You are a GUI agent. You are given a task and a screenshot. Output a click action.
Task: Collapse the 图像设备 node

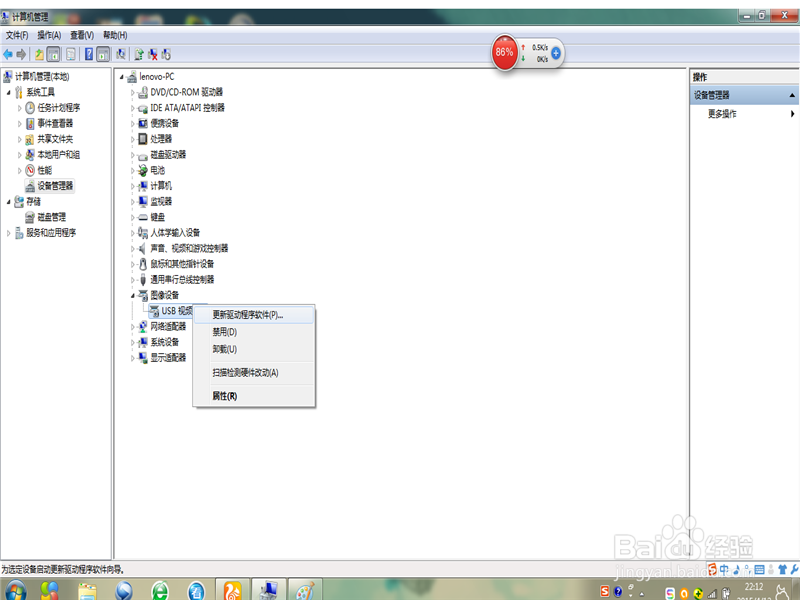coord(132,296)
